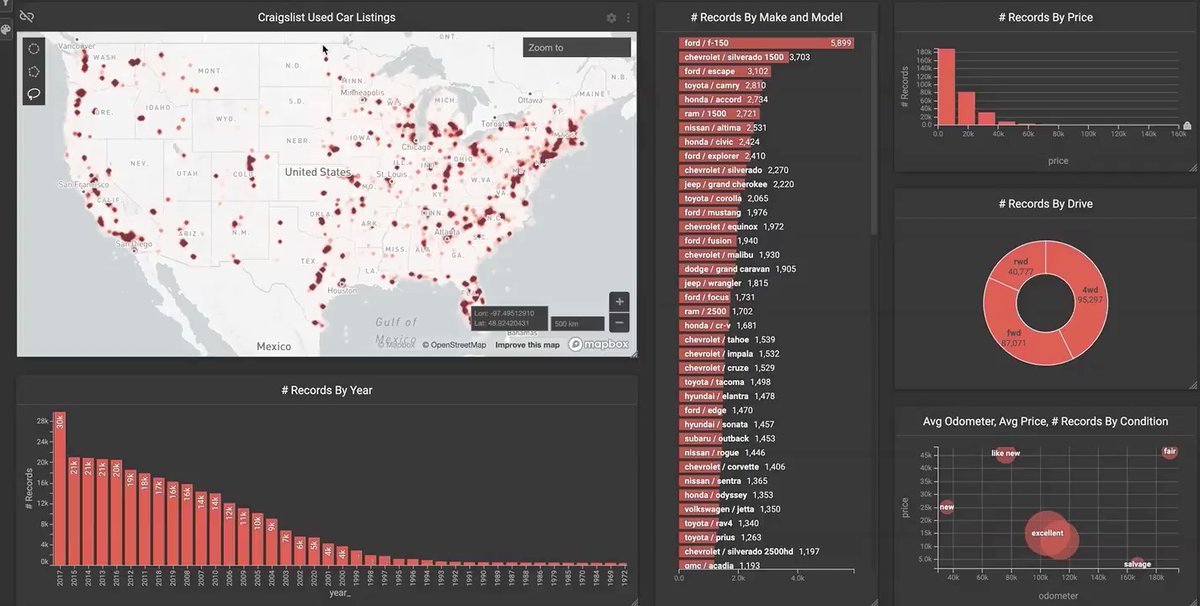1200x606 pixels.
Task: Click the unlink icon on the map panel
Action: [27, 17]
